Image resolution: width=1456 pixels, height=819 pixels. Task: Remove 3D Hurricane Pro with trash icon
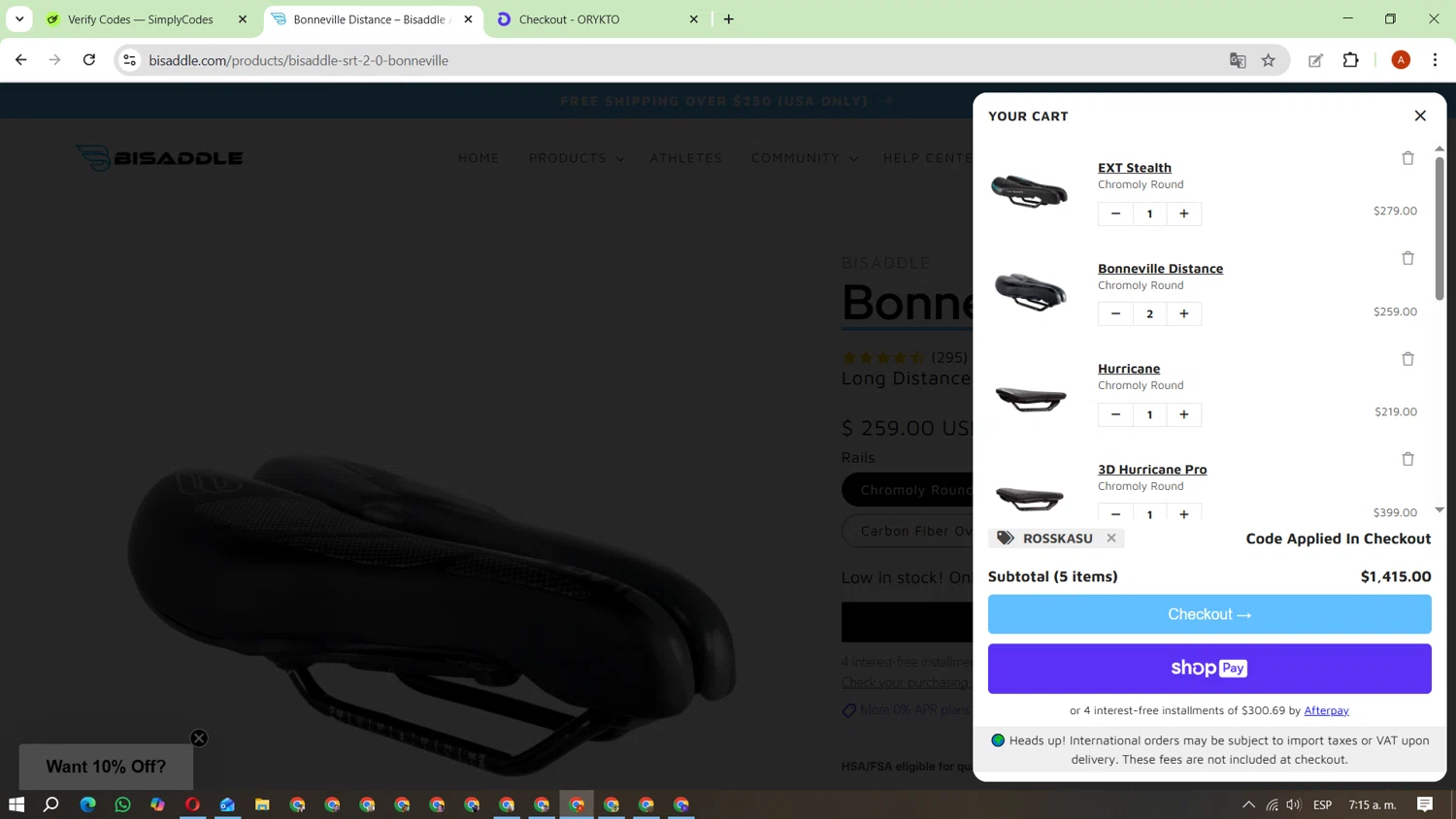(x=1407, y=459)
